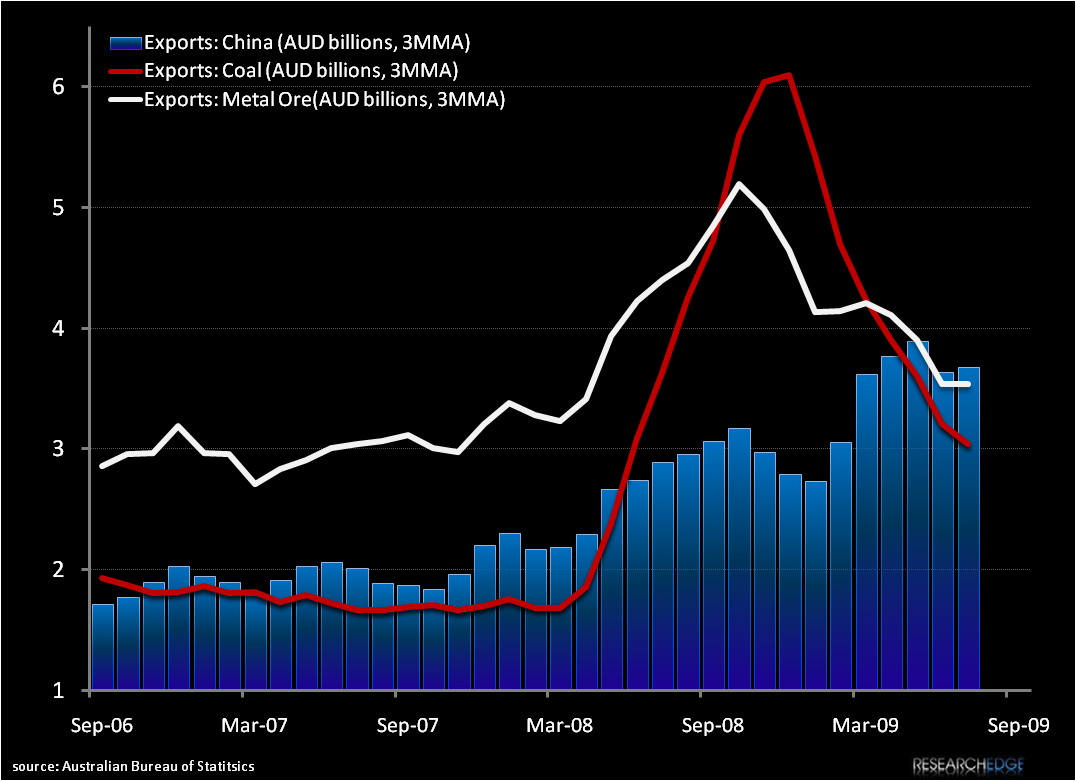Select the 'Exports: Metal Ore' legend label

pos(324,99)
